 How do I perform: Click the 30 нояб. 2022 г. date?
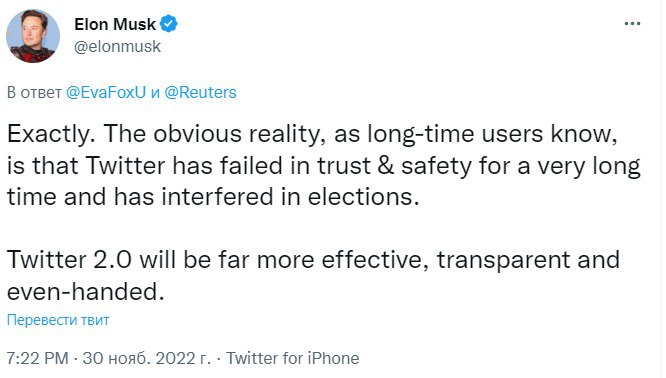(x=147, y=358)
